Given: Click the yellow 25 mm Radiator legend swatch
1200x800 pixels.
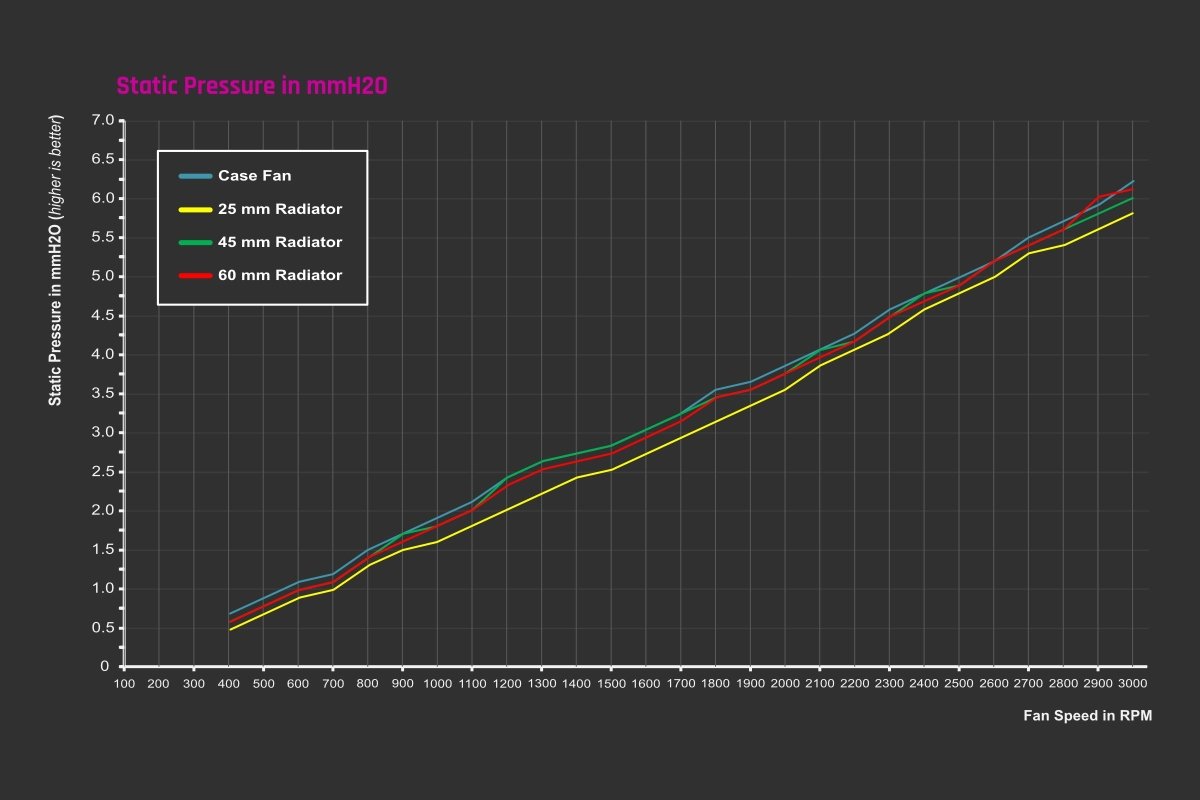Looking at the screenshot, I should point(196,210).
